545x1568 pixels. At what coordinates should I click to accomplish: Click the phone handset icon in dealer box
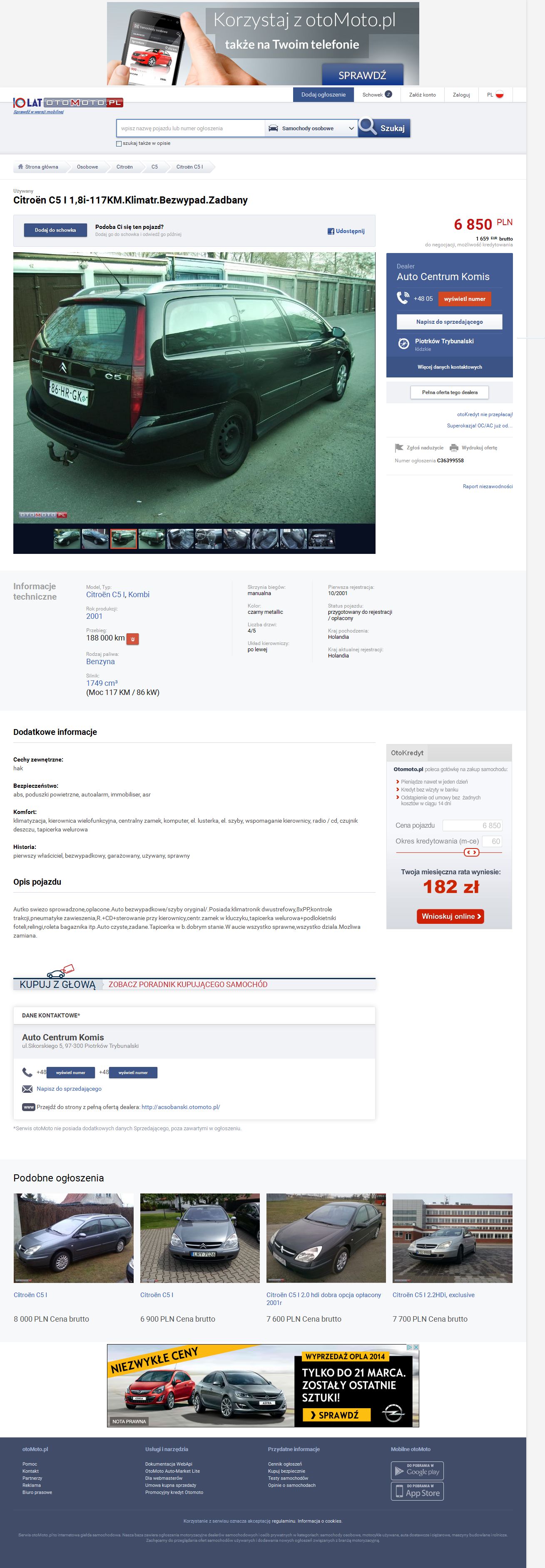403,298
